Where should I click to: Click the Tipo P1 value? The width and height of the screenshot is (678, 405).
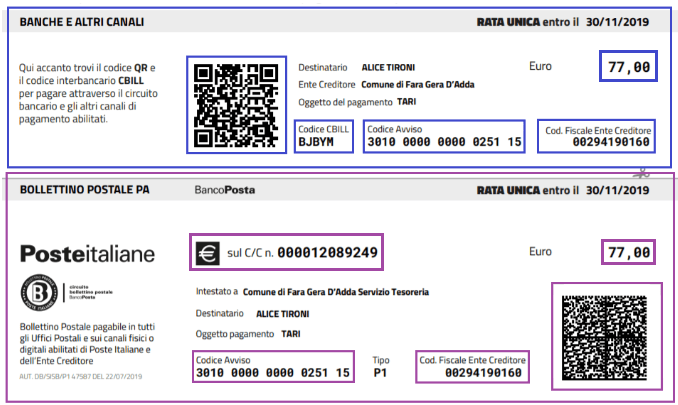pyautogui.click(x=380, y=373)
